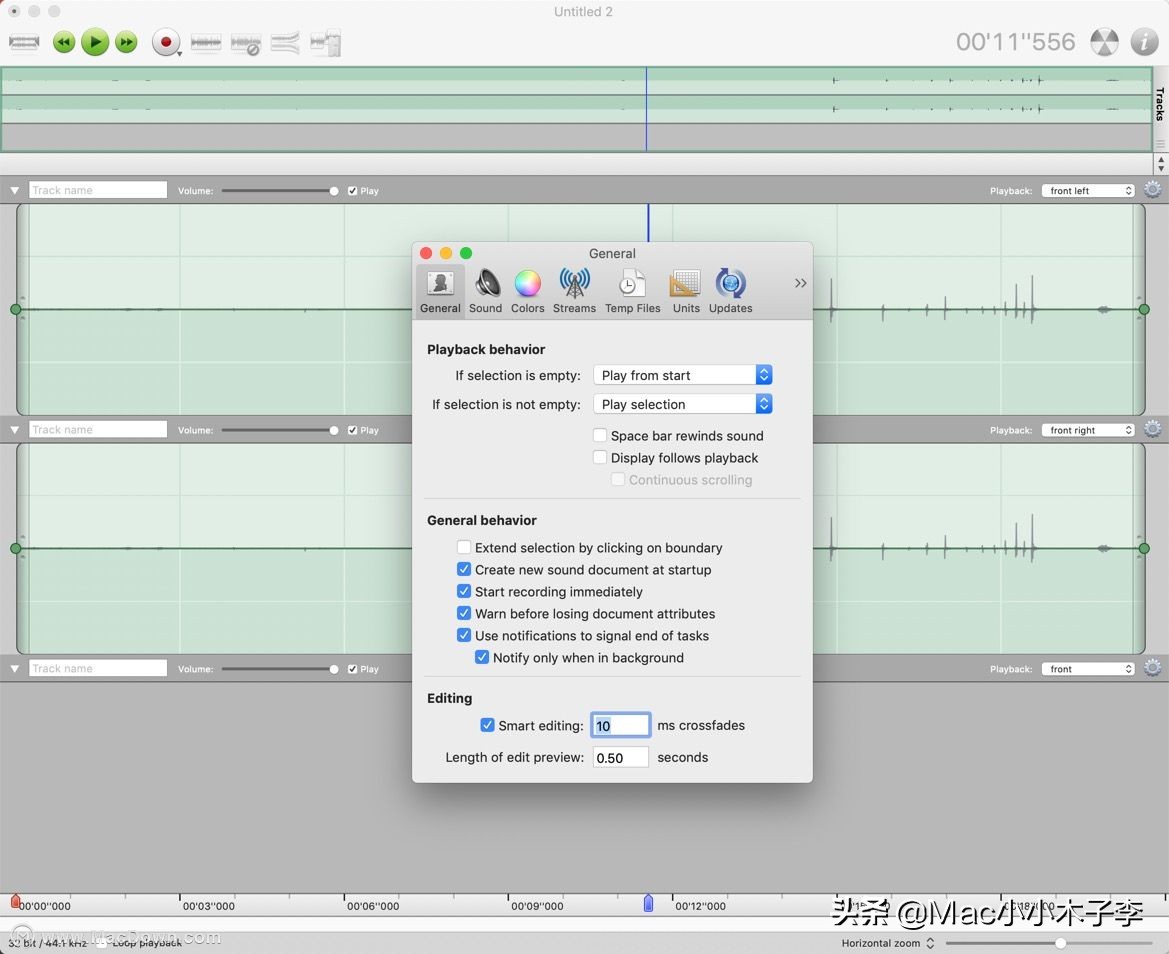Open the third track's 'front' Playback dropdown
The height and width of the screenshot is (954, 1169).
tap(1088, 669)
